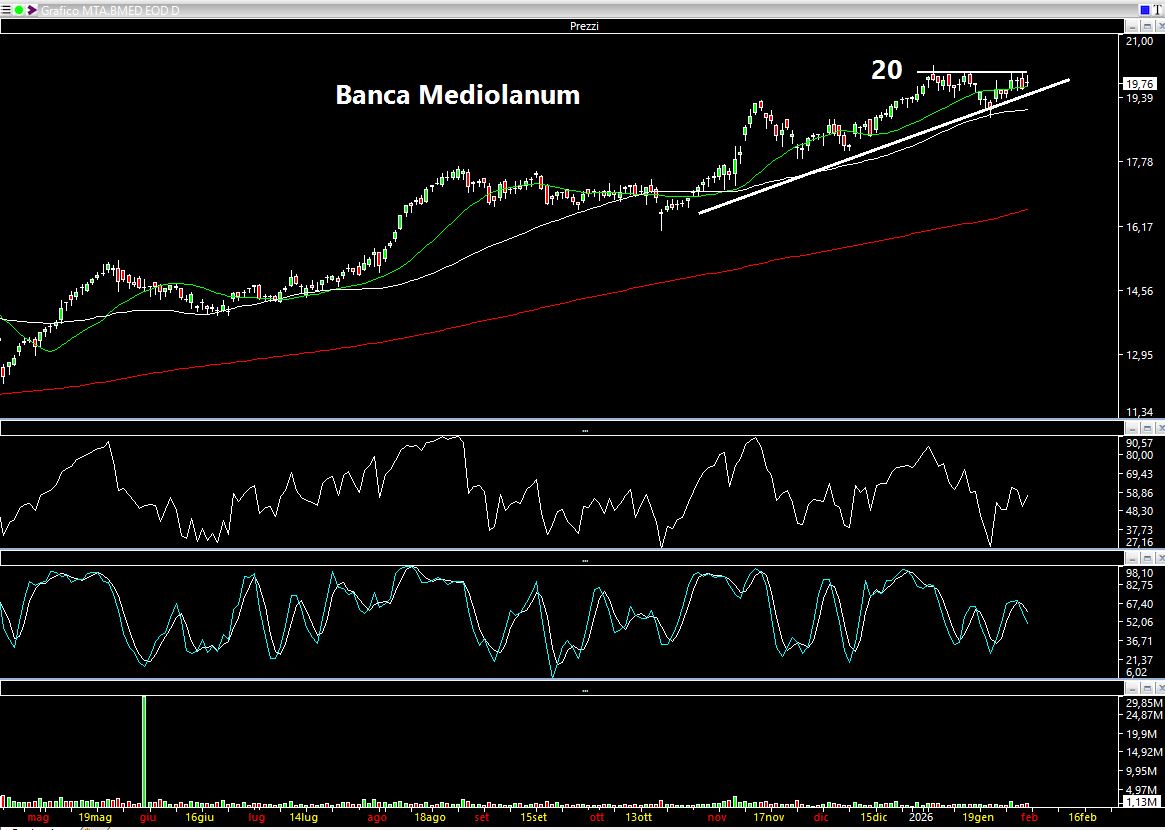Click the current price tag 19,76
This screenshot has height=830, width=1165.
pyautogui.click(x=1140, y=84)
